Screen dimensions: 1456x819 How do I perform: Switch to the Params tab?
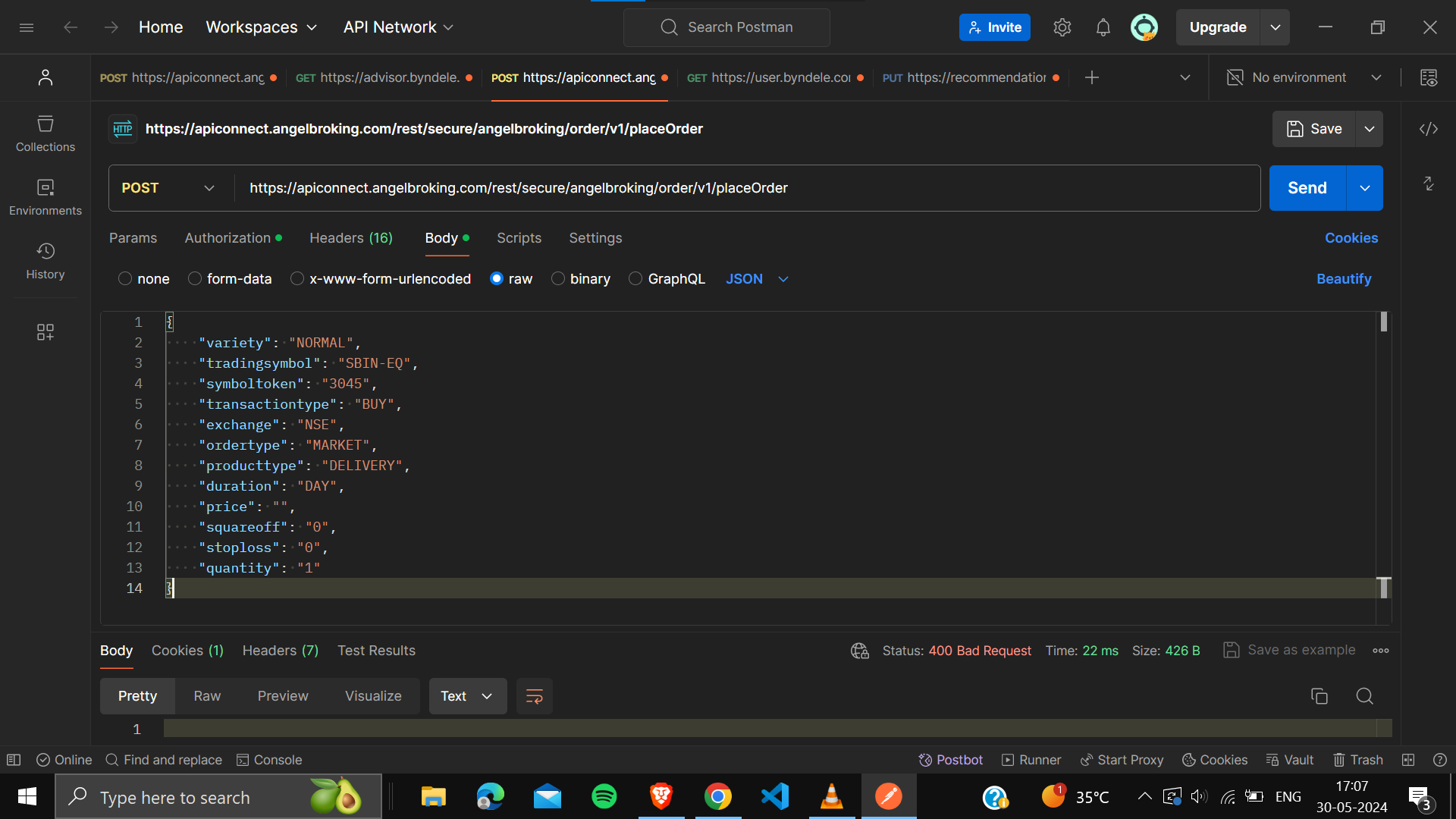133,238
